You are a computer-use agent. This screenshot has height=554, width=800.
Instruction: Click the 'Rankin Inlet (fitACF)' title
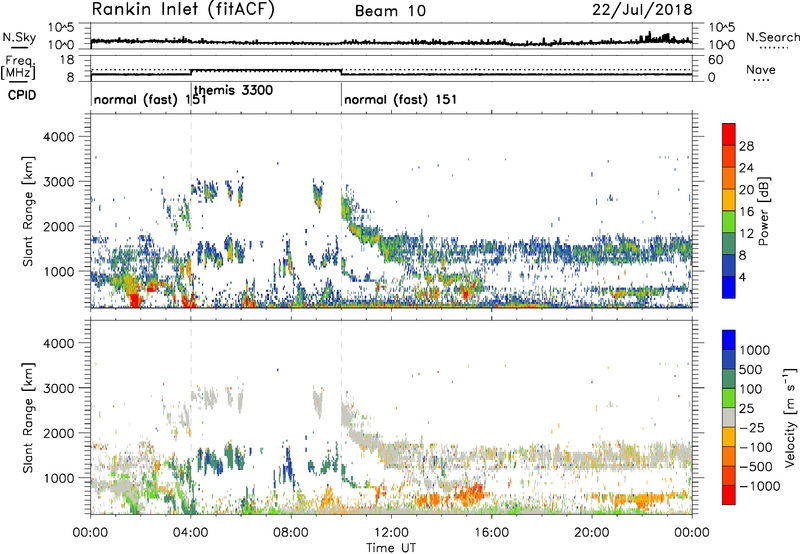click(x=183, y=10)
